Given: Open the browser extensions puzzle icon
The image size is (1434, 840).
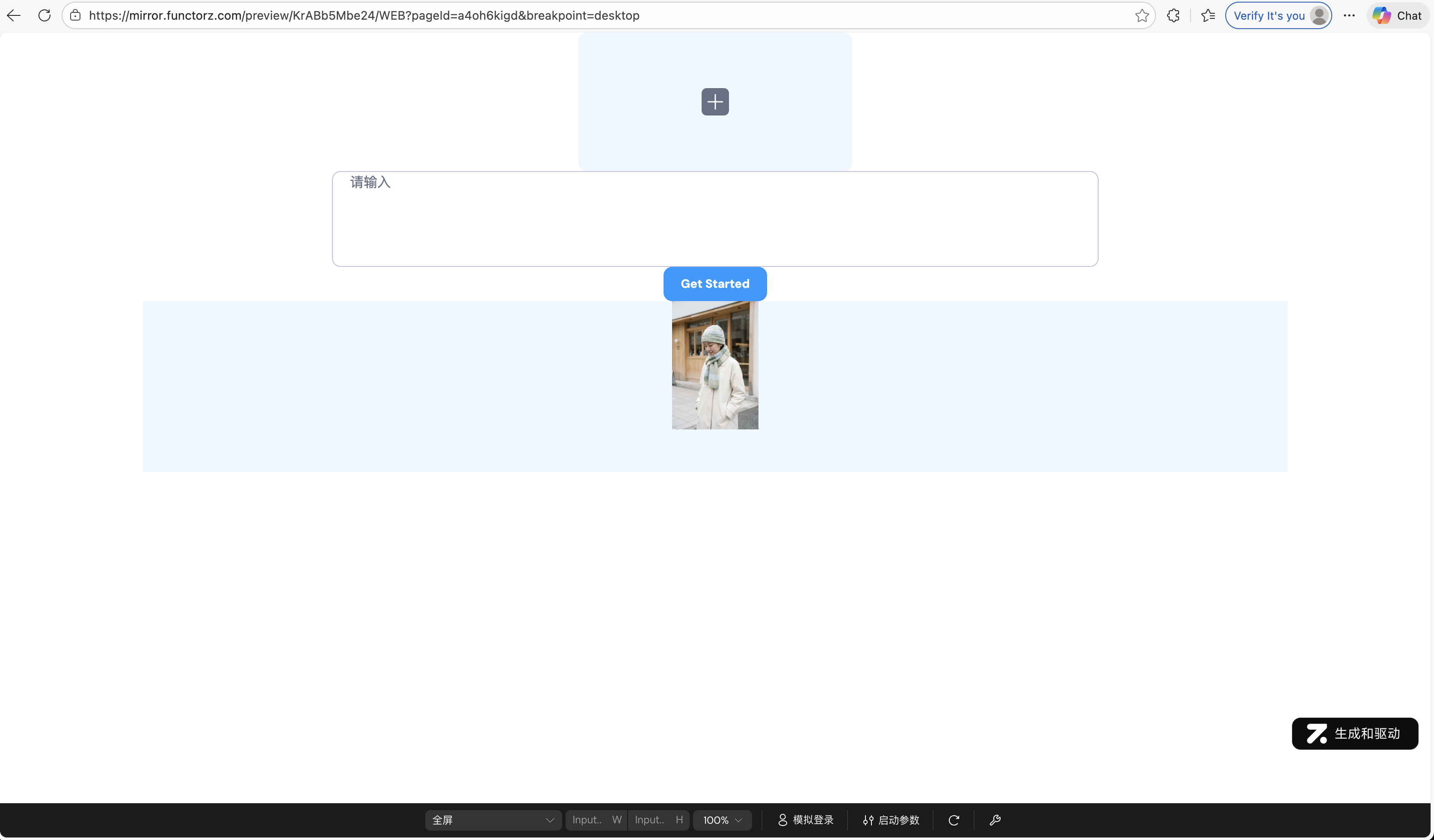Looking at the screenshot, I should (1173, 15).
